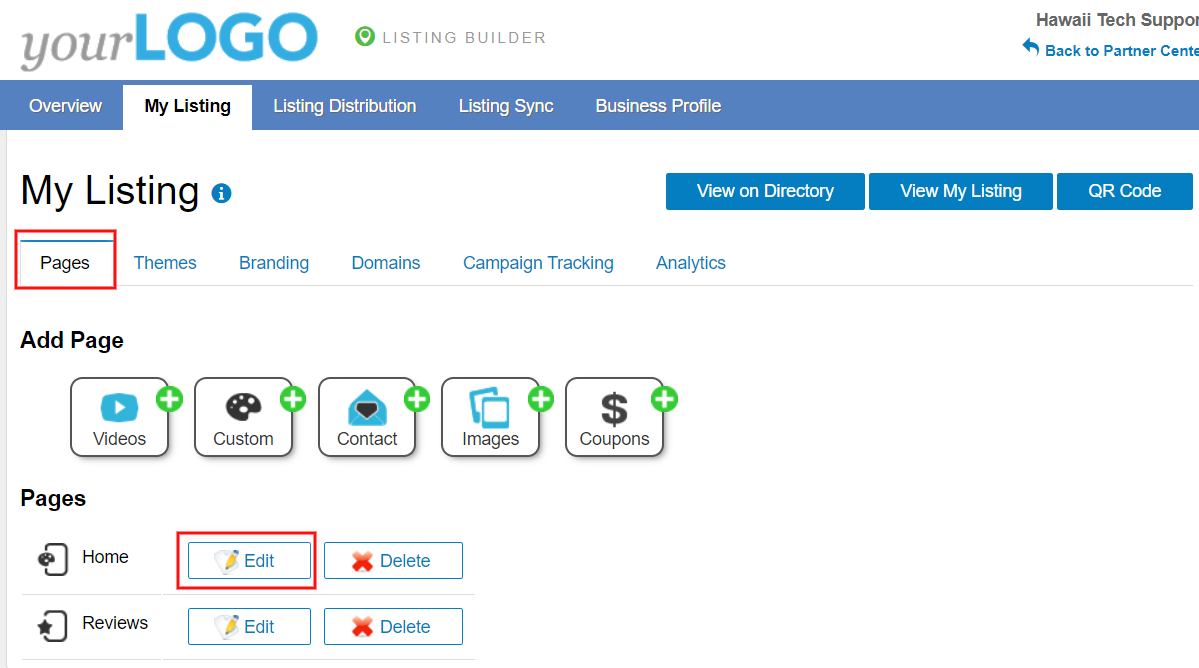Viewport: 1199px width, 668px height.
Task: Add a Videos page
Action: click(120, 417)
